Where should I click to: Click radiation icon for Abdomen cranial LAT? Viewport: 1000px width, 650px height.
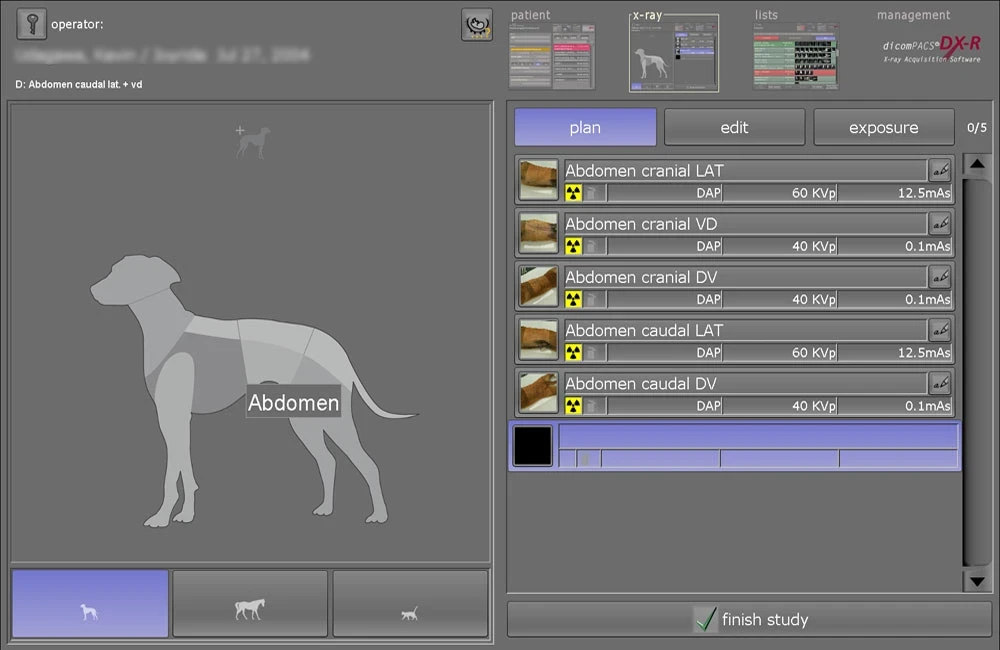pyautogui.click(x=573, y=193)
